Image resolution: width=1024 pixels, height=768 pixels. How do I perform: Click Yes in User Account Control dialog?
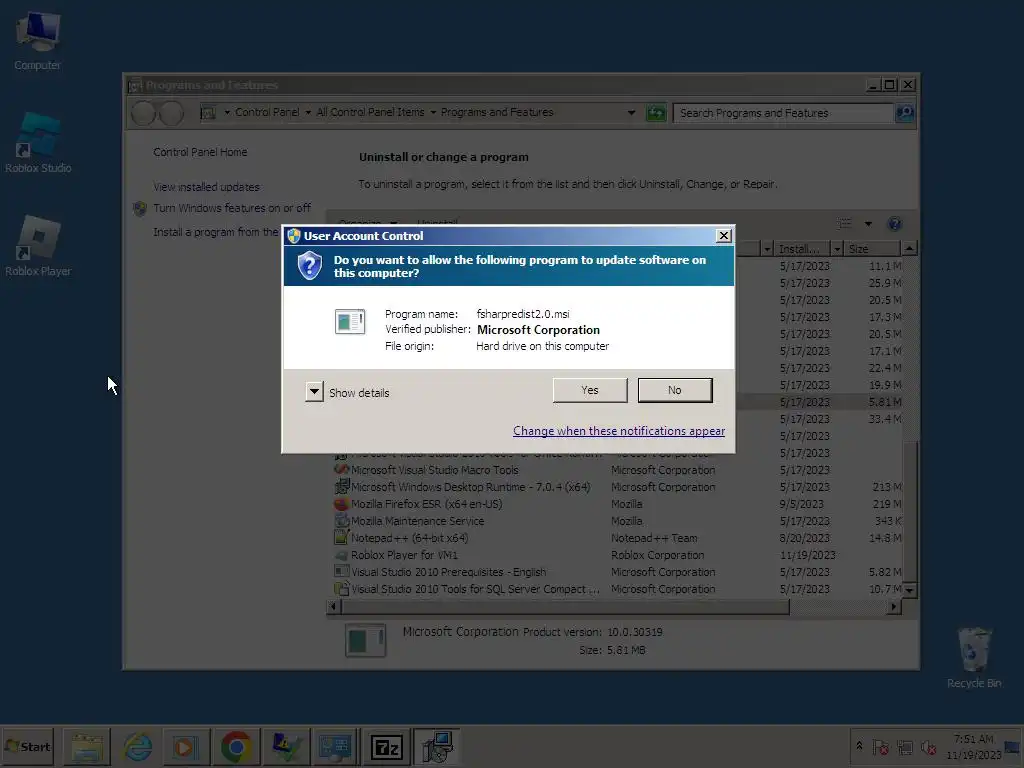(590, 390)
